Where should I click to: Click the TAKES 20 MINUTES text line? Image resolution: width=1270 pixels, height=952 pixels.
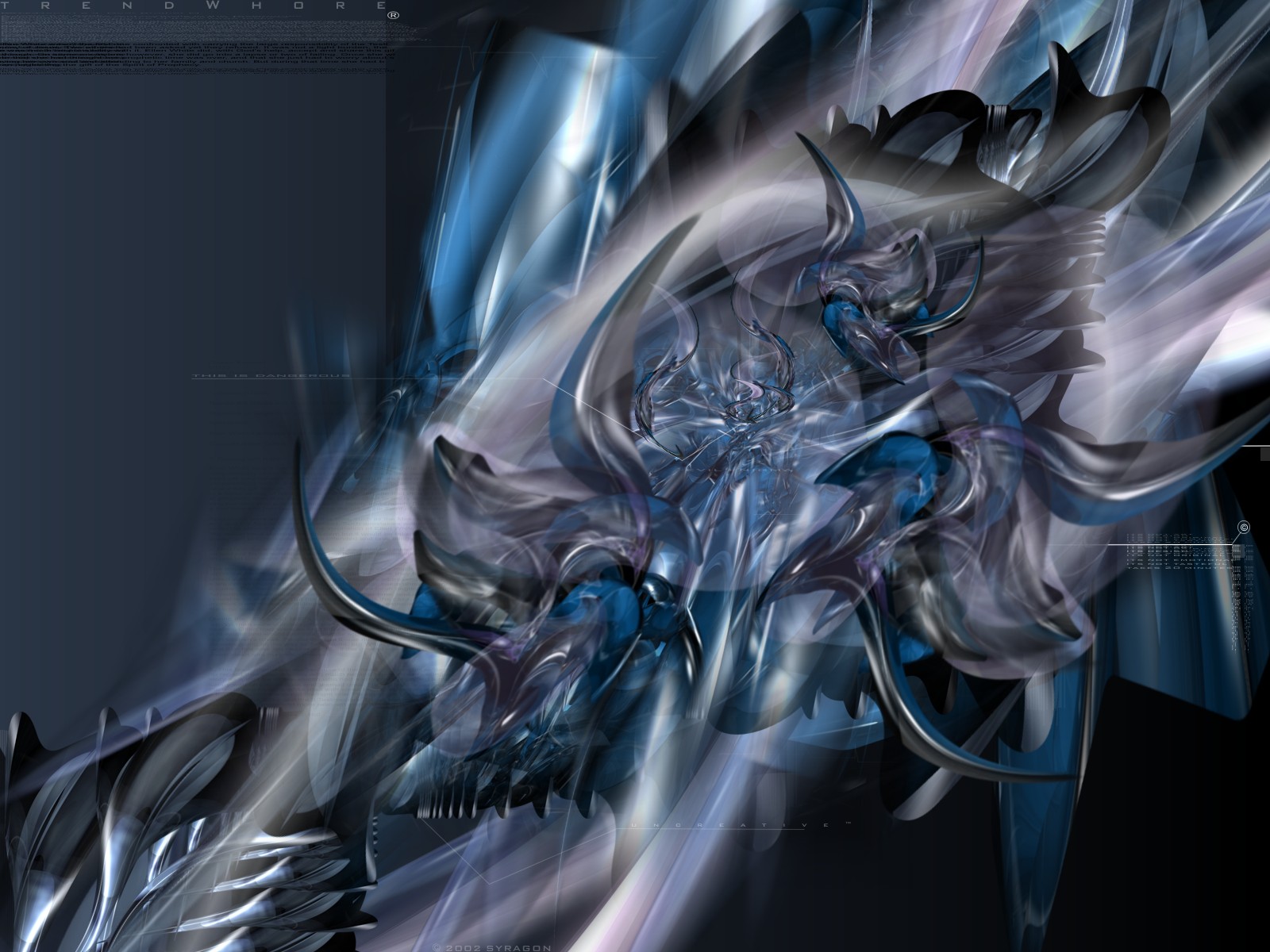click(x=1180, y=567)
